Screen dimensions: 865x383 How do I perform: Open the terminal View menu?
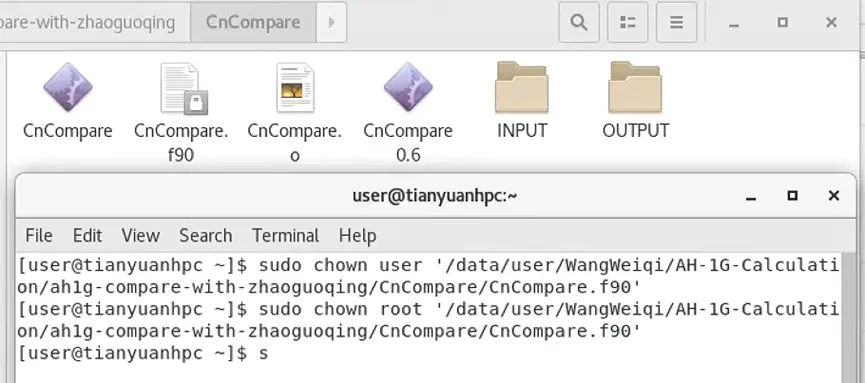pos(141,236)
